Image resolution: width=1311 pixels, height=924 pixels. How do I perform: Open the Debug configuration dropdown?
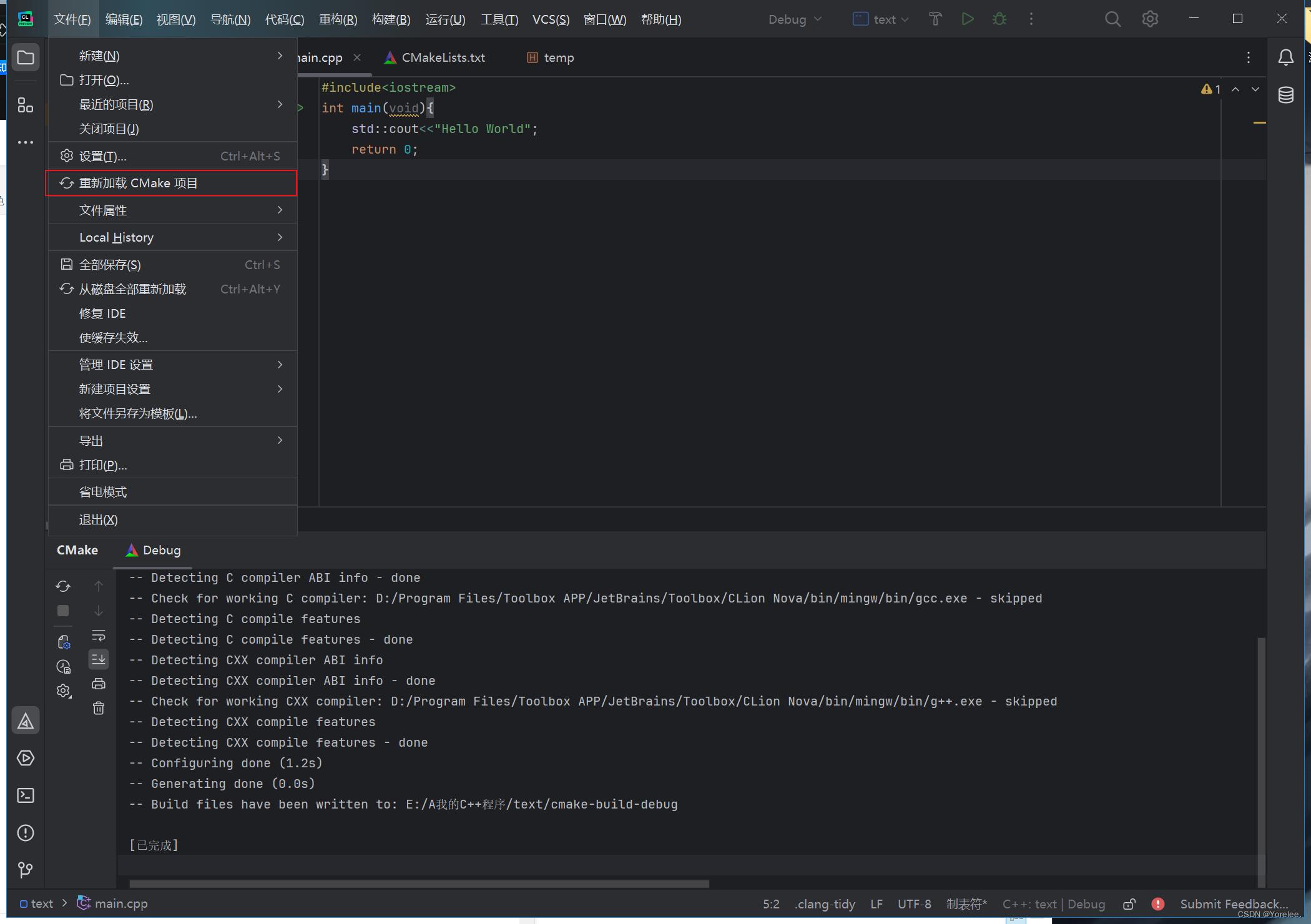[x=795, y=19]
